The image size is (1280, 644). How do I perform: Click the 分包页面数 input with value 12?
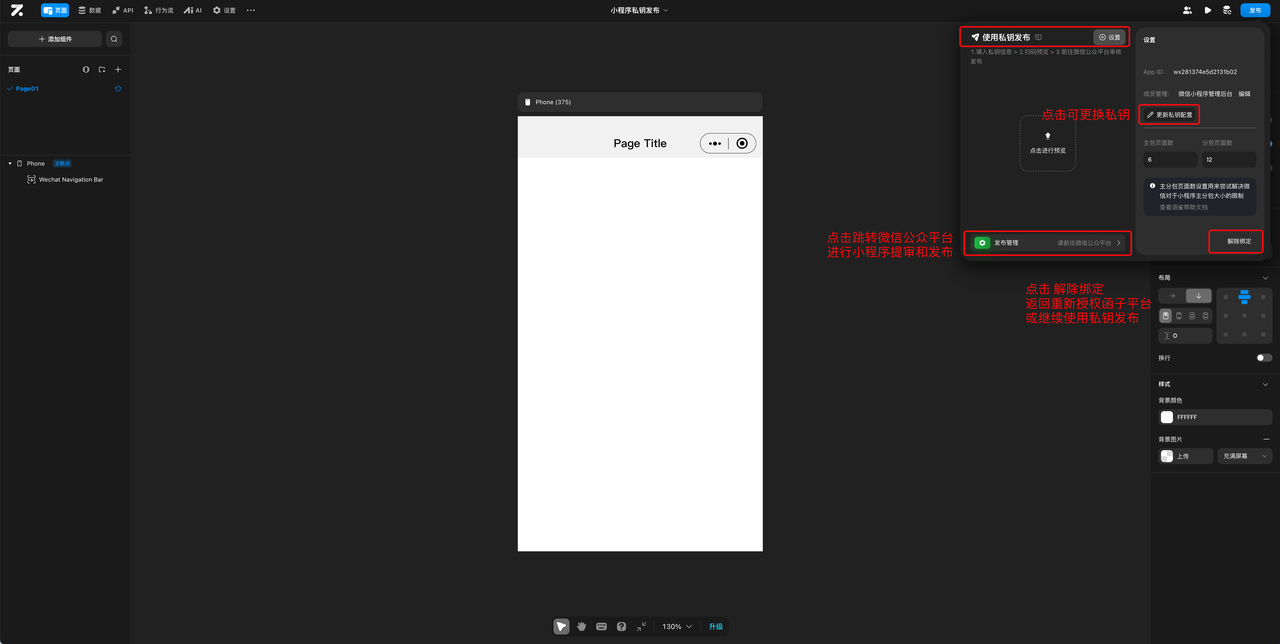click(1229, 159)
